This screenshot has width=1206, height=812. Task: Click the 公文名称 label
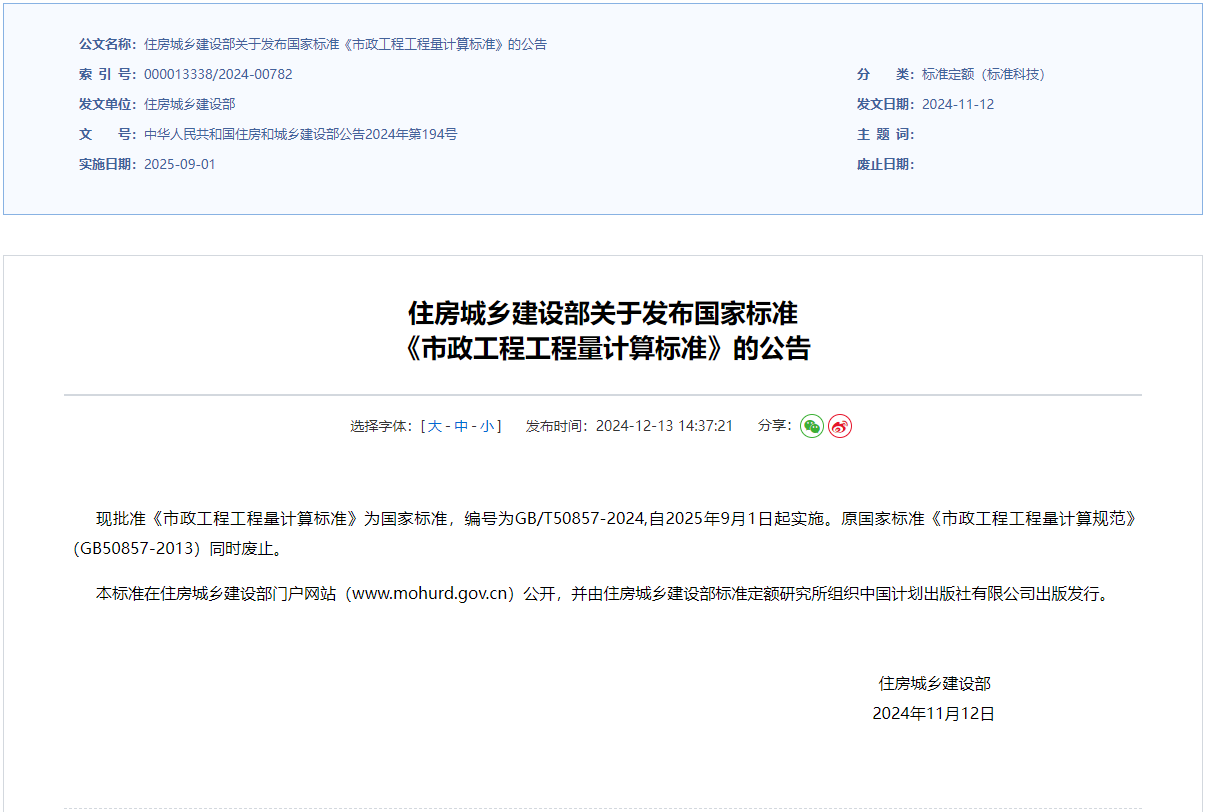(x=108, y=44)
